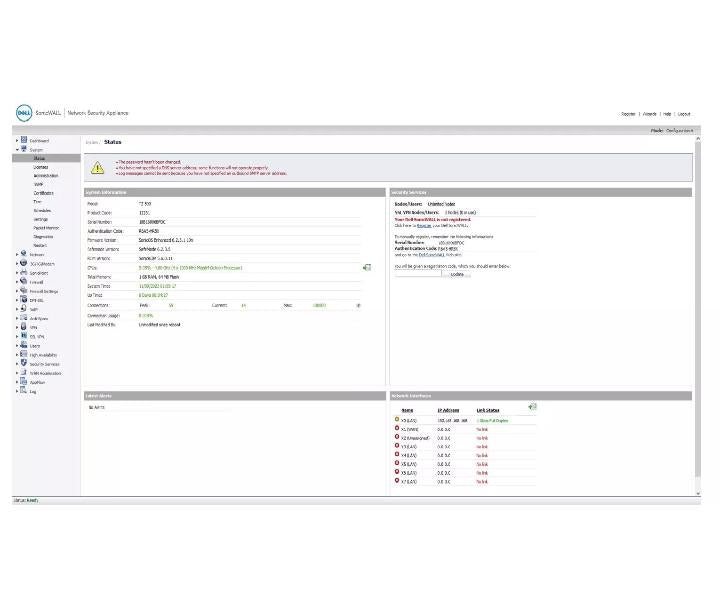Click the VPN icon in the sidebar

coord(24,326)
